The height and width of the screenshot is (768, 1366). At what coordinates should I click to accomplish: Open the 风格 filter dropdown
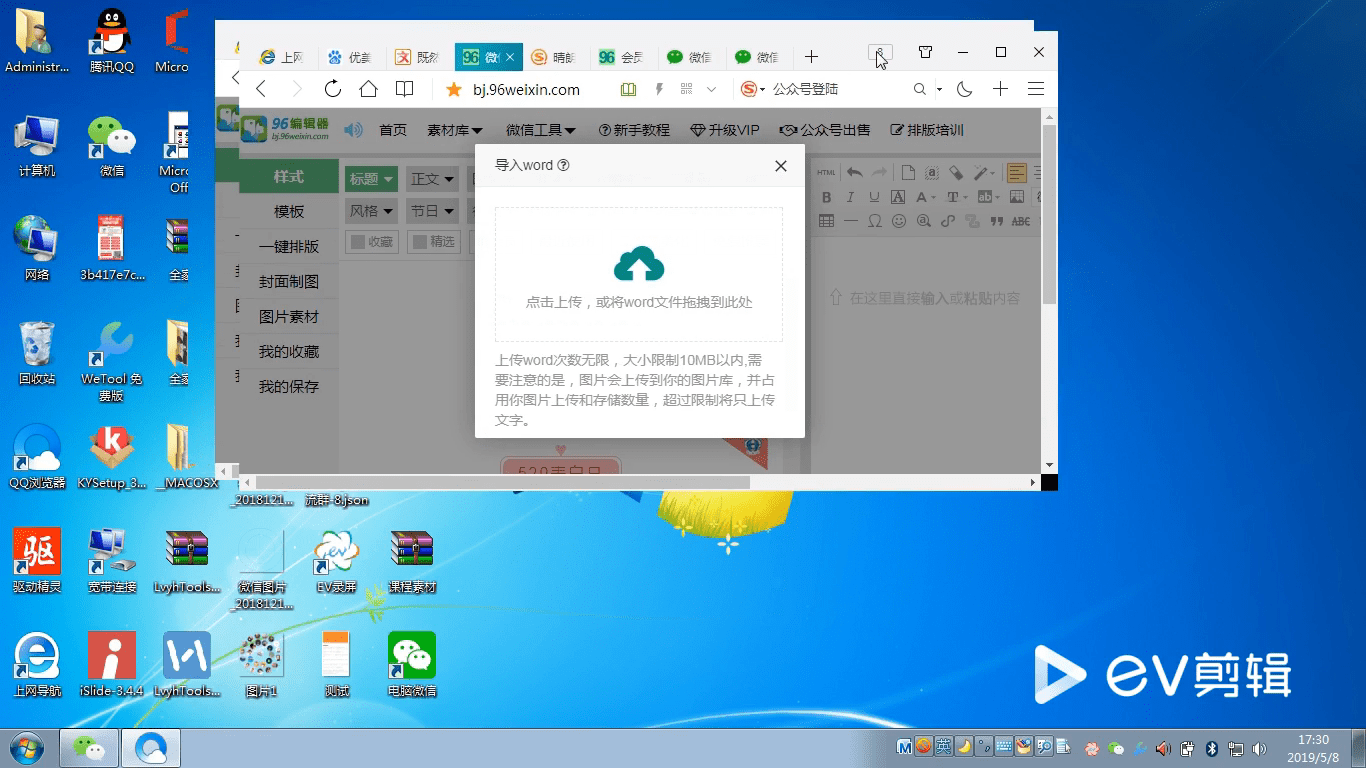372,211
